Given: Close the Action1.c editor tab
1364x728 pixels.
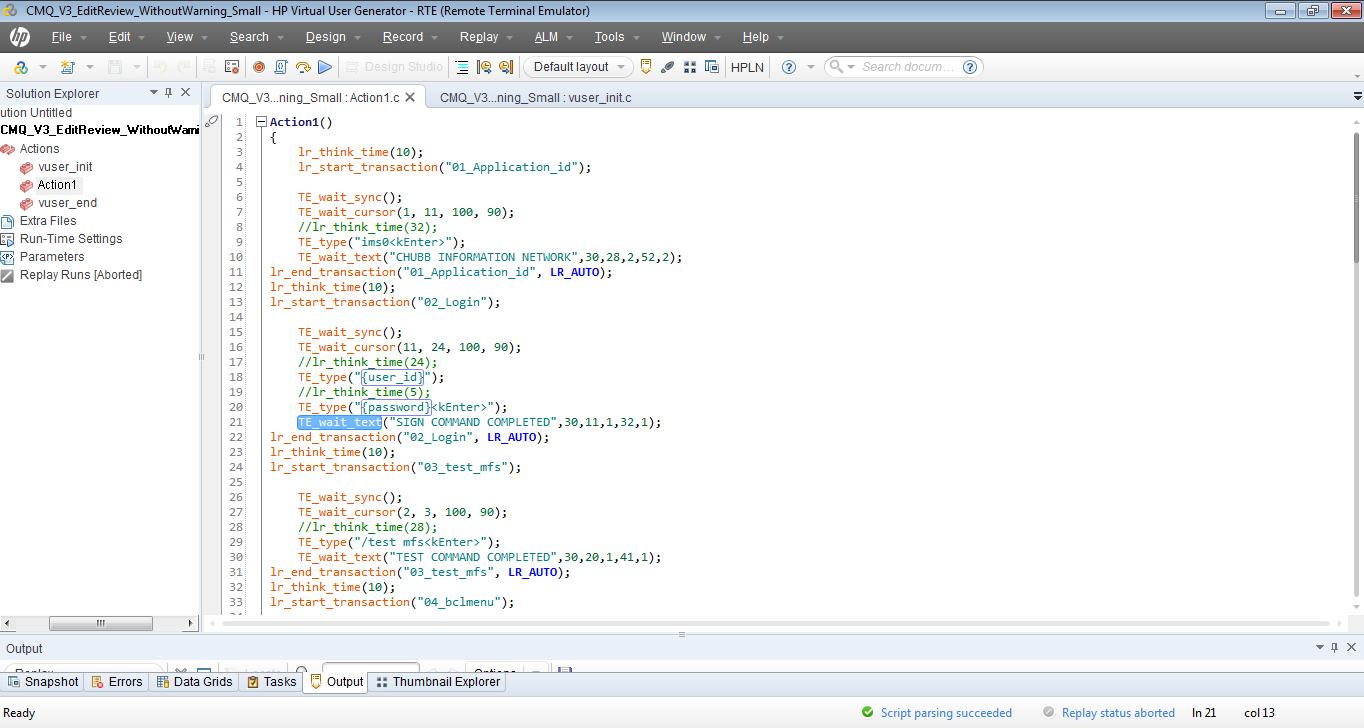Looking at the screenshot, I should [410, 97].
